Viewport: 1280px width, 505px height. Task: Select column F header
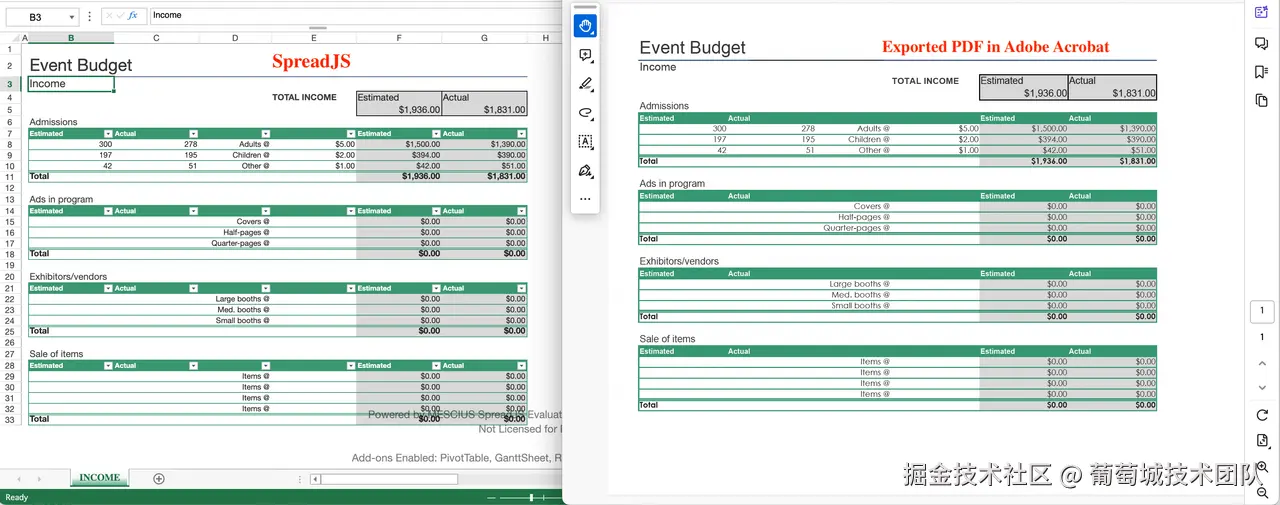coord(399,38)
